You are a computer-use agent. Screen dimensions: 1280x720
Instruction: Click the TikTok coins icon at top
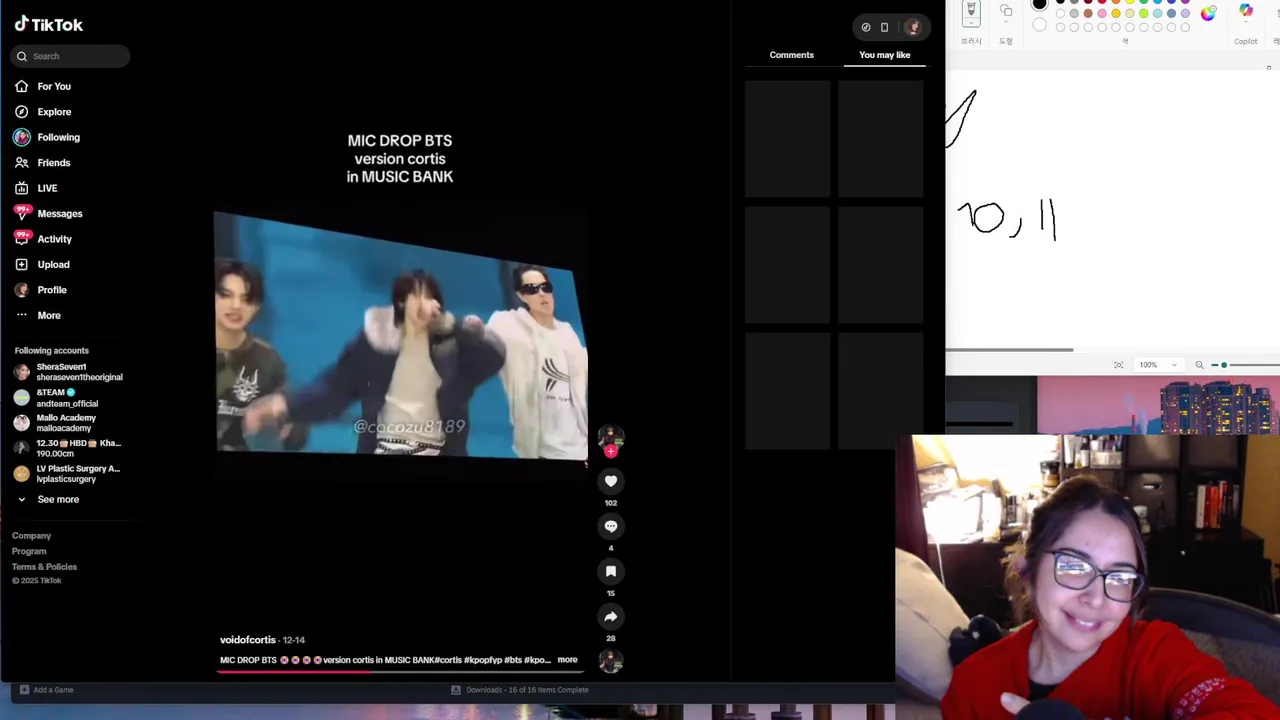click(866, 27)
